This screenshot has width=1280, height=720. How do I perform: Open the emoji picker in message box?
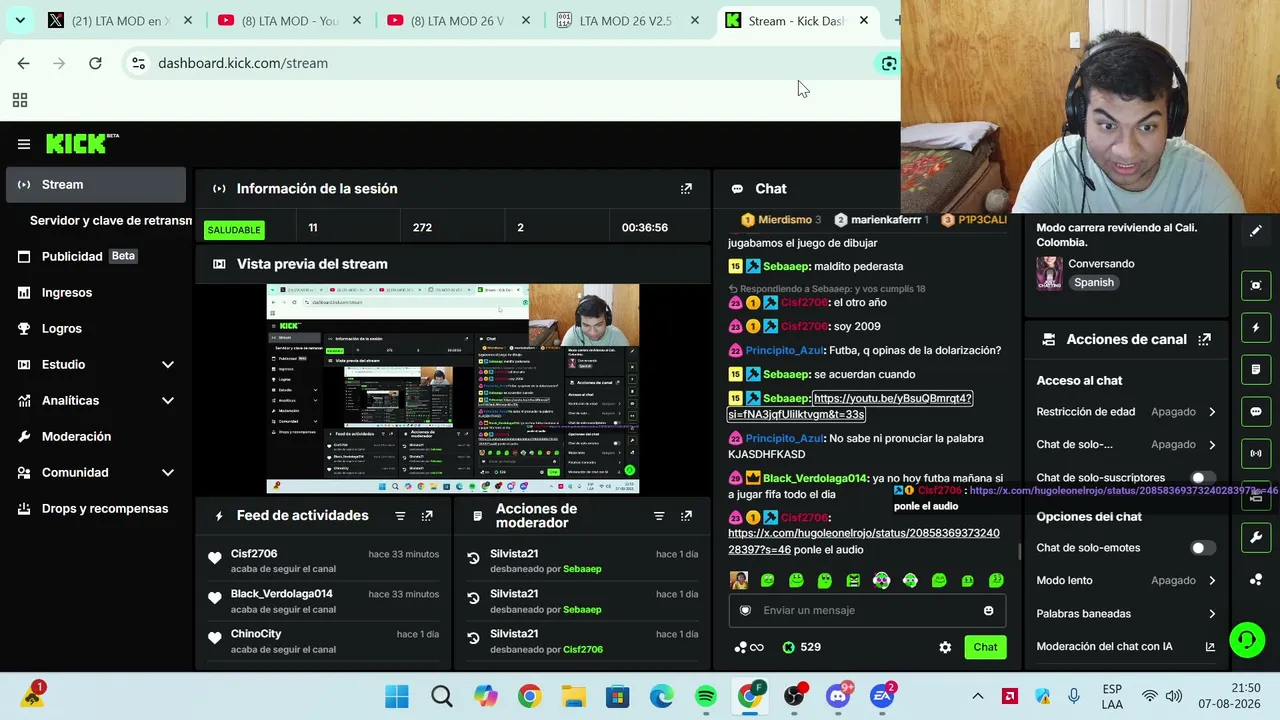click(x=988, y=610)
